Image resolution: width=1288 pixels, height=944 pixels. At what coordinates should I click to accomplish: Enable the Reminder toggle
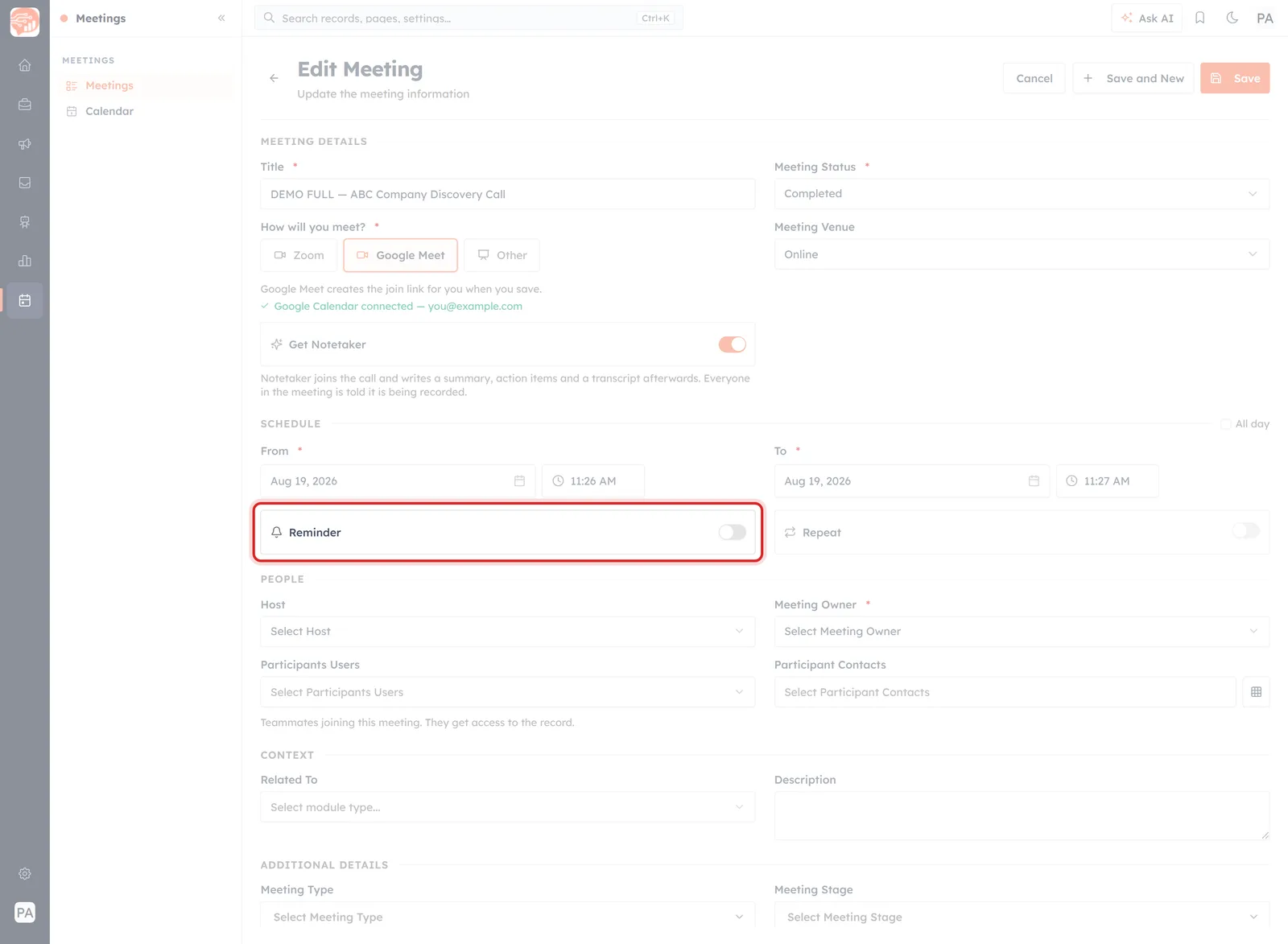coord(732,532)
